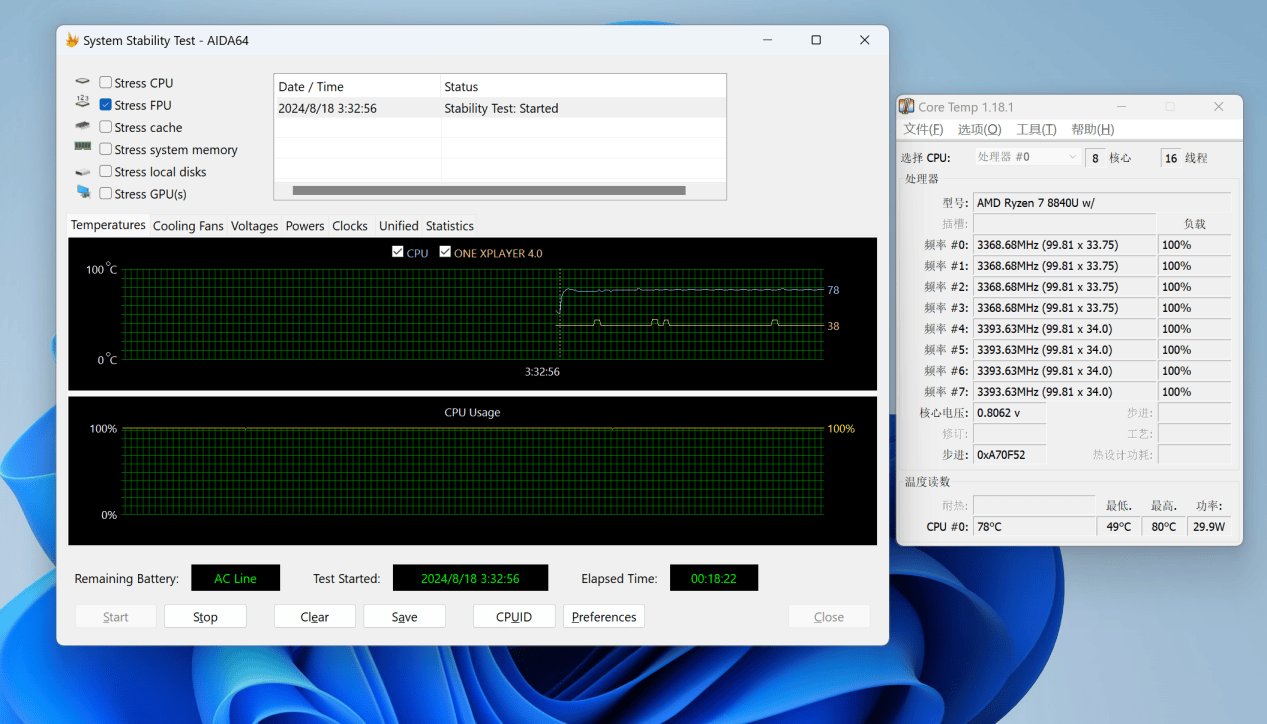Open the 工具(T) menu in Core Temp

coord(1036,129)
